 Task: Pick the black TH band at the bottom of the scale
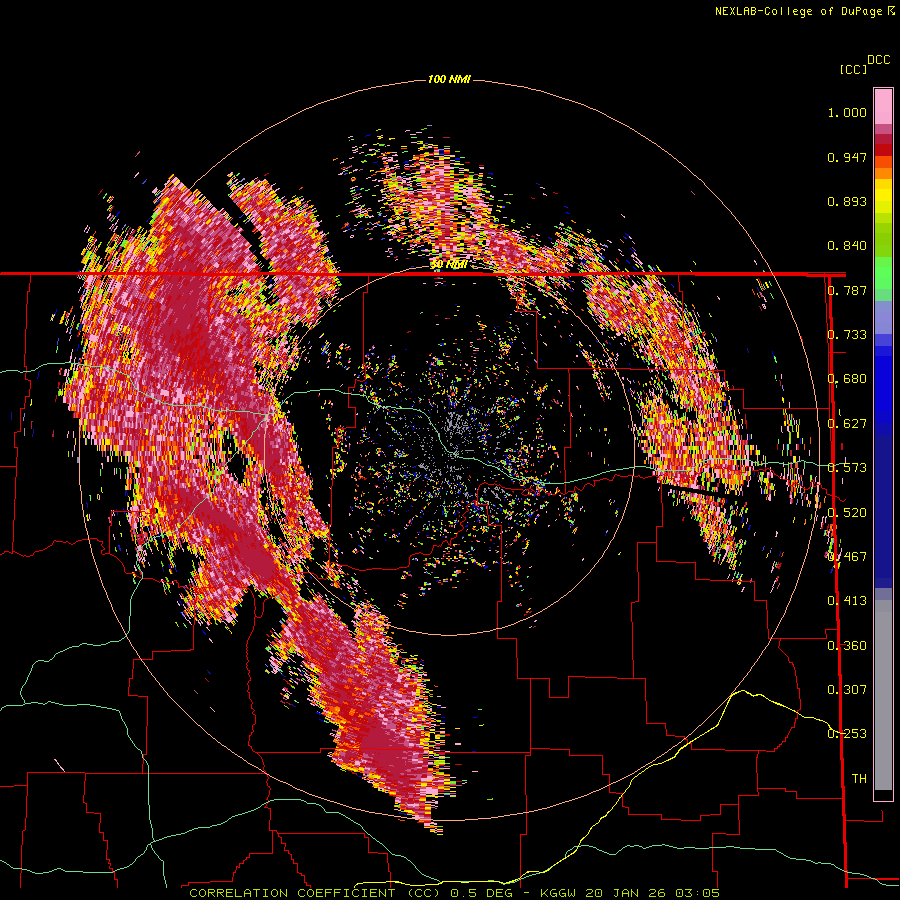point(883,794)
